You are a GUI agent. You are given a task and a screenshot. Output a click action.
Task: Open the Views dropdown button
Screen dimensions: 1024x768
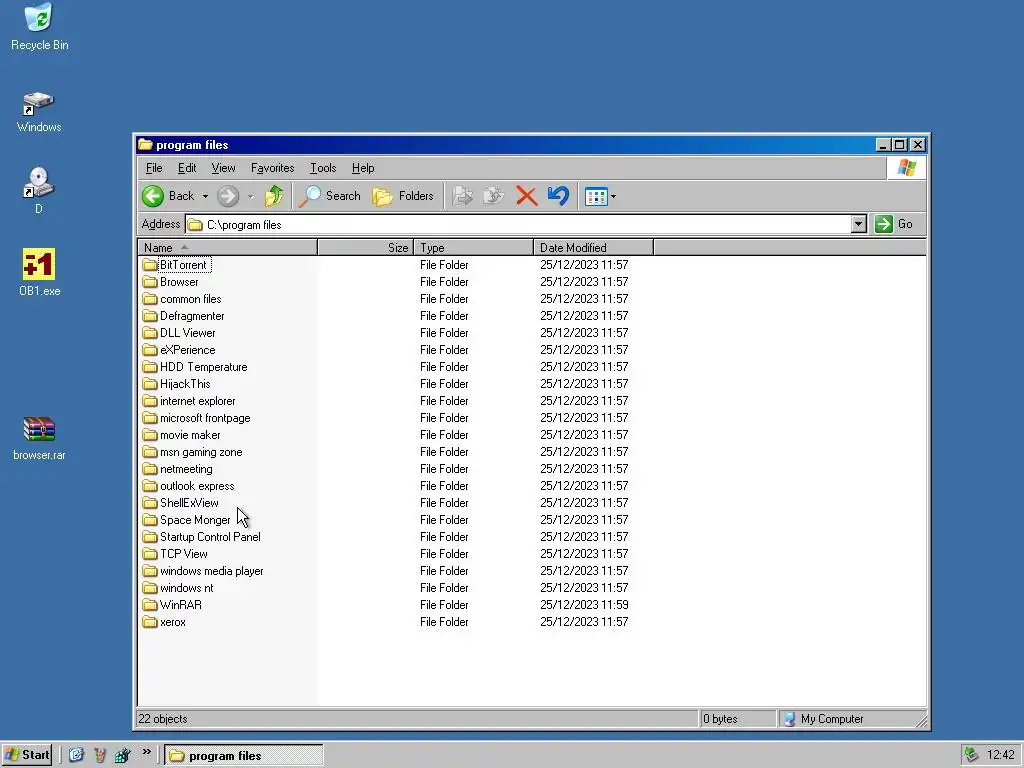(600, 196)
